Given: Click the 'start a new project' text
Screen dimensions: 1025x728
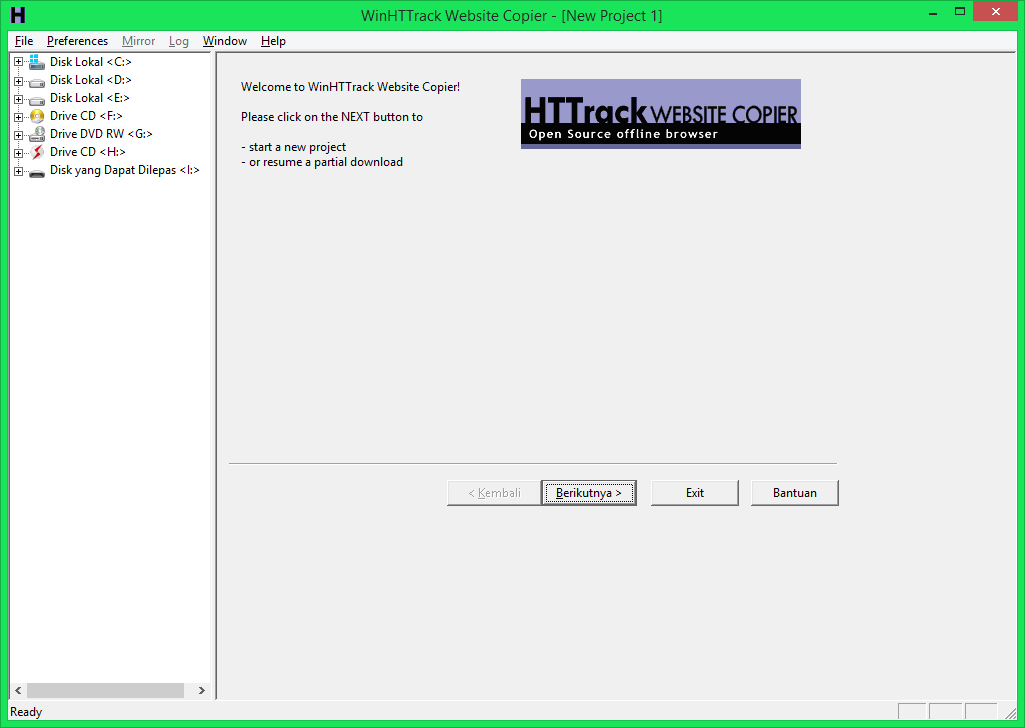Looking at the screenshot, I should pyautogui.click(x=297, y=147).
